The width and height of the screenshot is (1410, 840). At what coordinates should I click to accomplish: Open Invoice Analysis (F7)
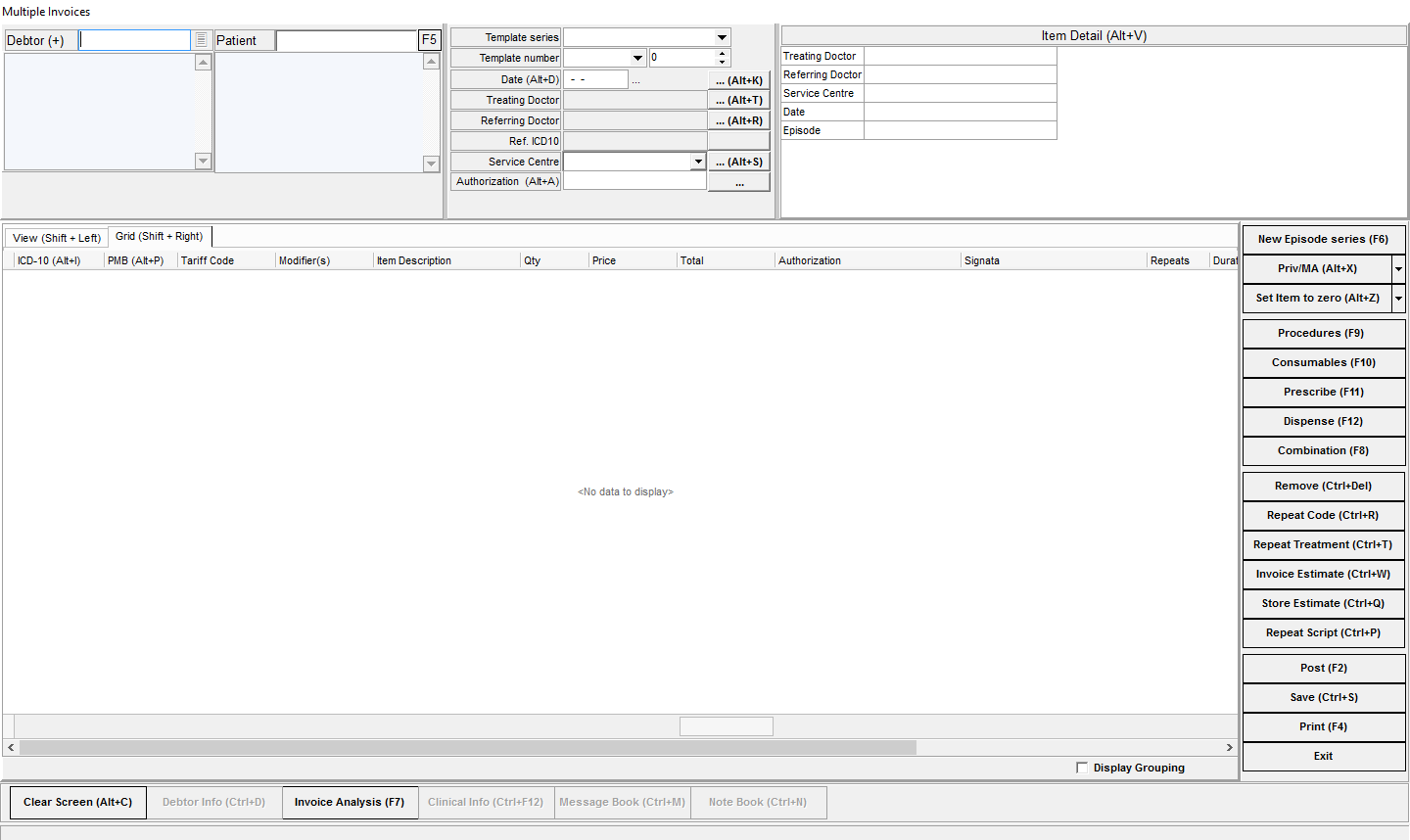[x=350, y=802]
